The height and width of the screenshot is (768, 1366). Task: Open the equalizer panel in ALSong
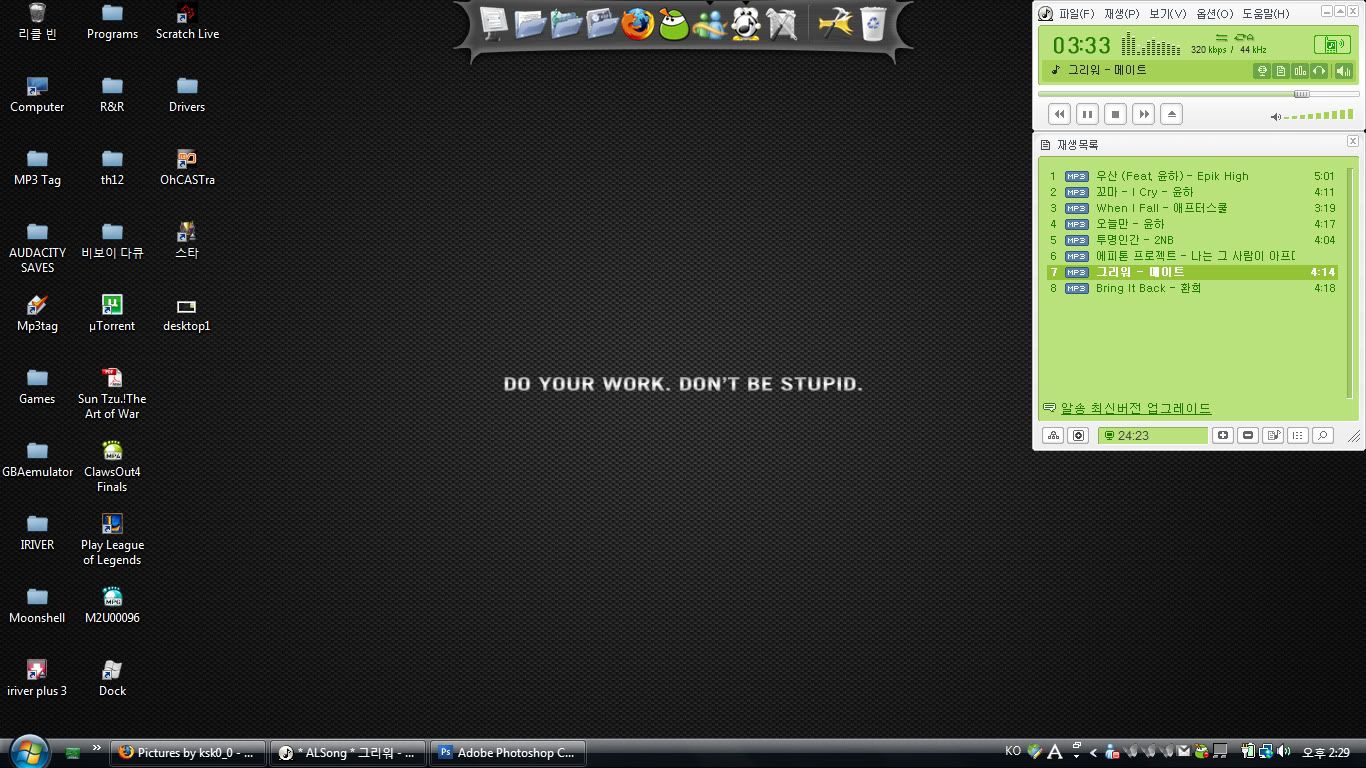(x=1300, y=71)
